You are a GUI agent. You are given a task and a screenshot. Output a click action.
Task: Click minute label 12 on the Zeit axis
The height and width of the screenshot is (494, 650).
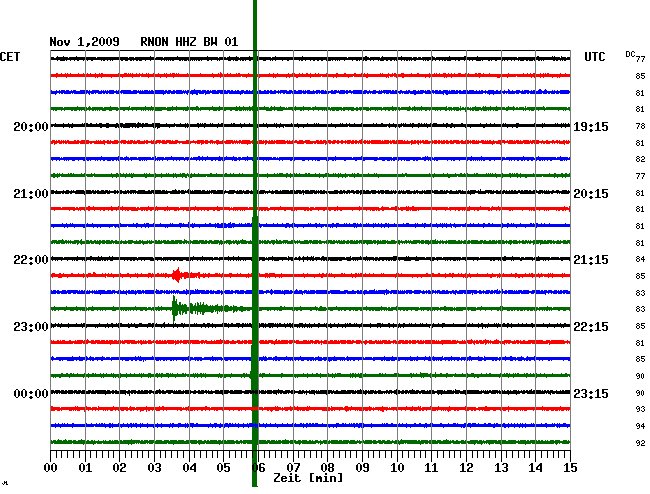click(466, 468)
